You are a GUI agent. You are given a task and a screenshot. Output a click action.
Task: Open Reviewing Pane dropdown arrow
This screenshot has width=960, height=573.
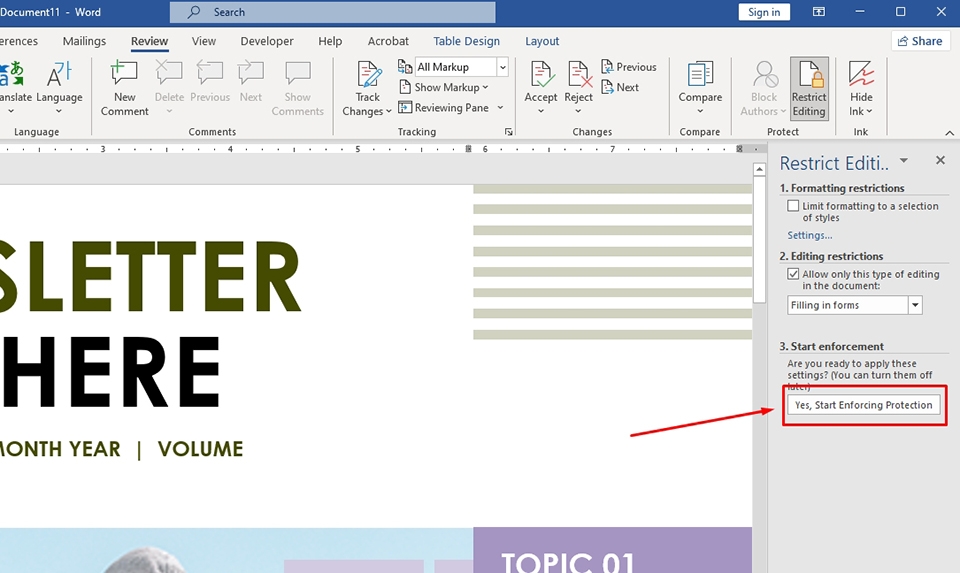click(x=500, y=108)
